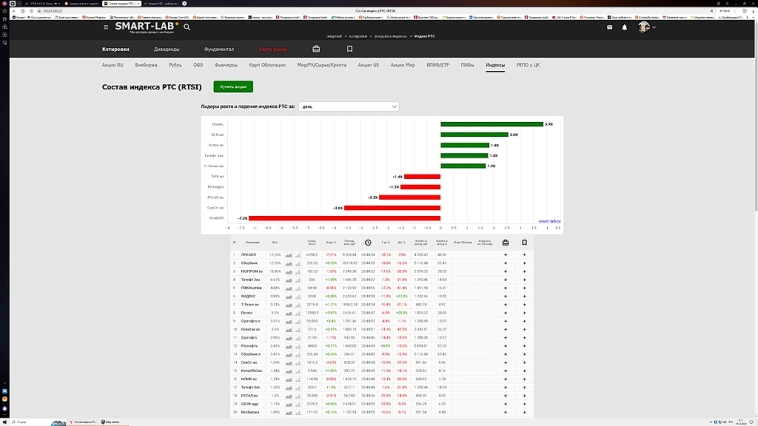Add ГАЗПРОМ ао to watchlist with its plus icon

point(524,271)
